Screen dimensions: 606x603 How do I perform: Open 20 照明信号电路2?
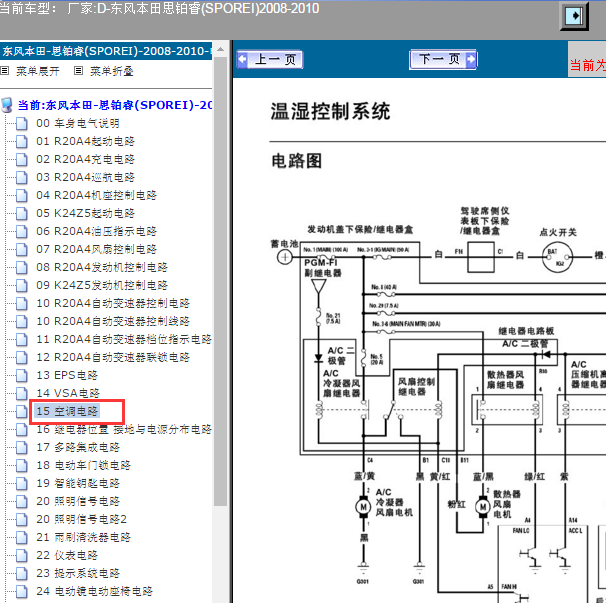pyautogui.click(x=81, y=519)
